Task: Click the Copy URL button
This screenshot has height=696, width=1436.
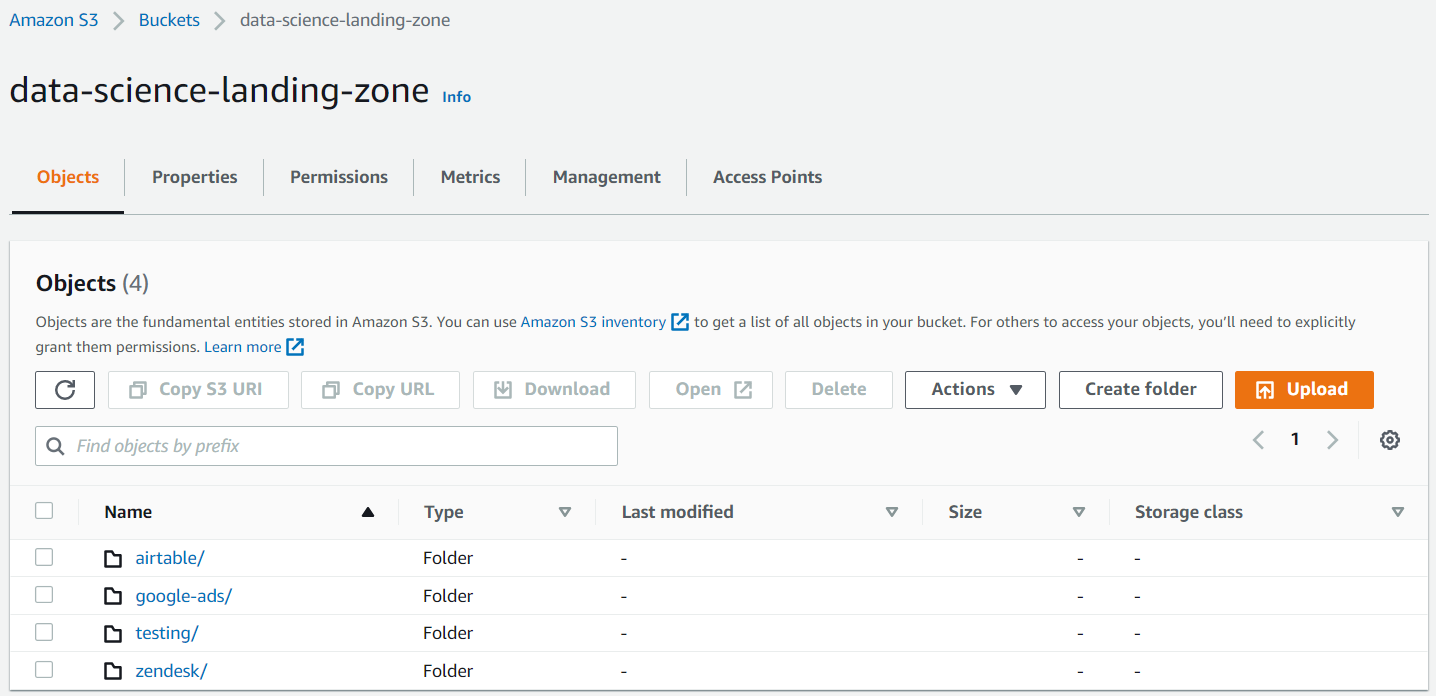Action: [x=380, y=390]
